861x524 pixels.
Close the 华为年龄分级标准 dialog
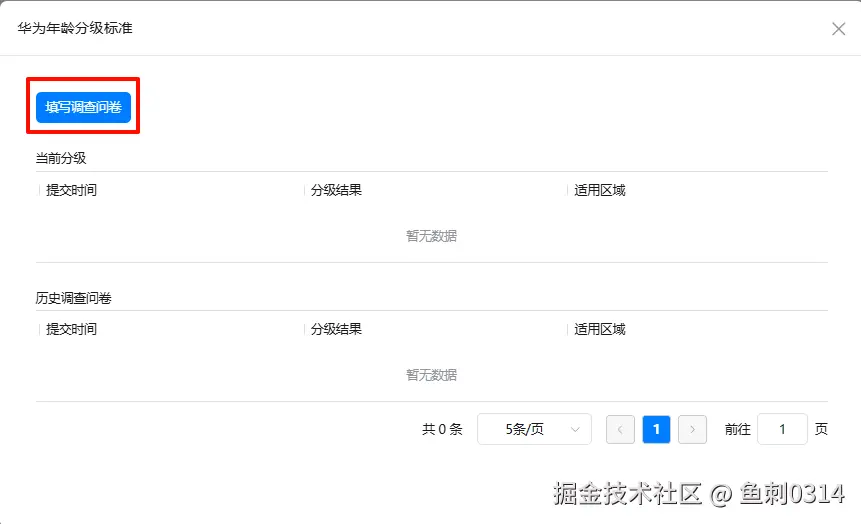coord(838,29)
